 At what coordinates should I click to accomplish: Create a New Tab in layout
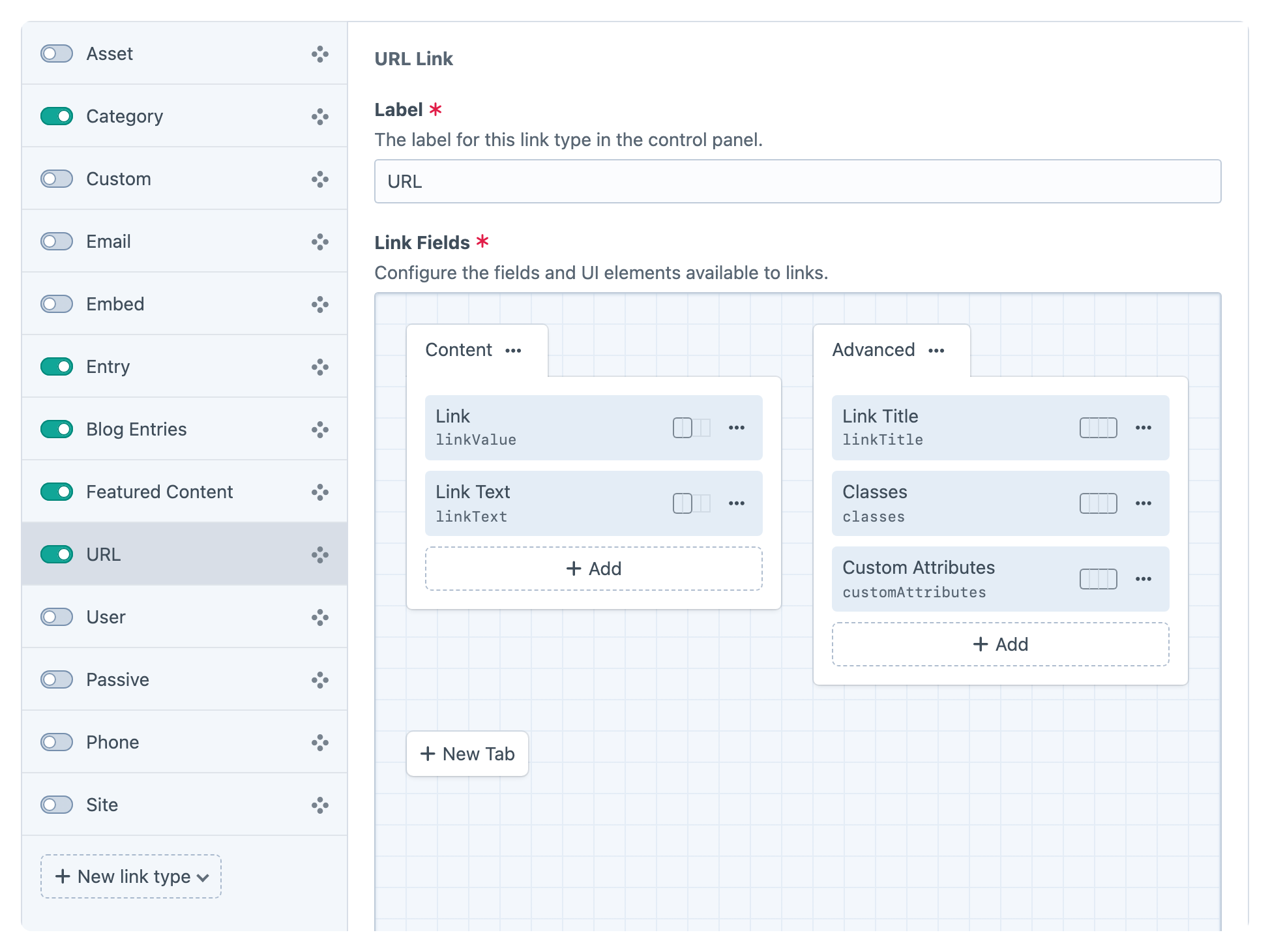point(467,754)
